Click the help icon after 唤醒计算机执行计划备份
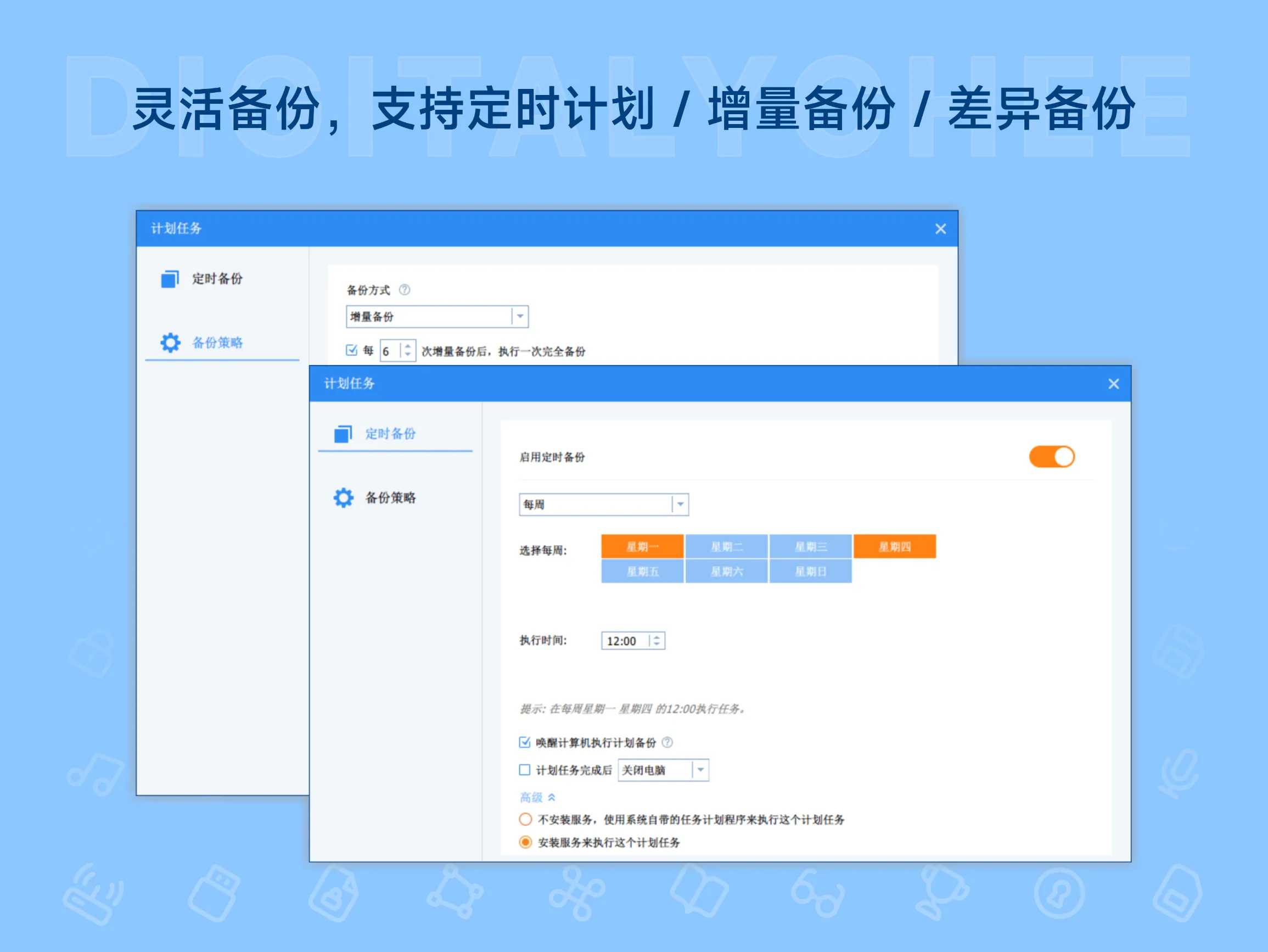The width and height of the screenshot is (1268, 952). pyautogui.click(x=667, y=742)
